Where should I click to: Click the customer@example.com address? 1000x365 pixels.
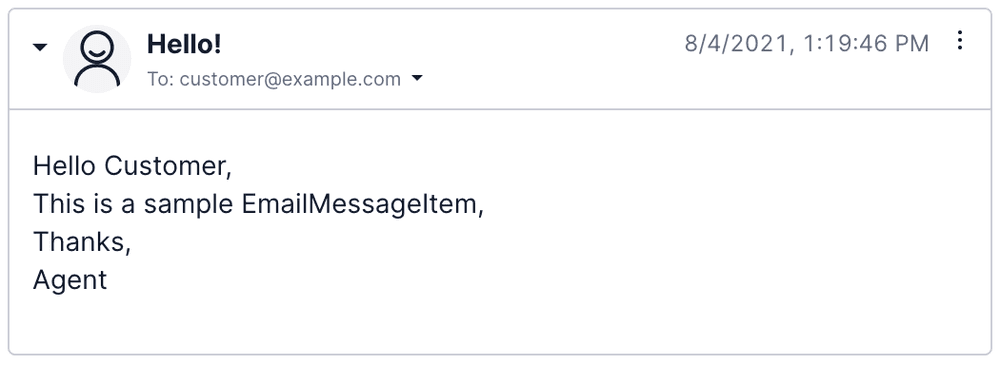pos(290,79)
